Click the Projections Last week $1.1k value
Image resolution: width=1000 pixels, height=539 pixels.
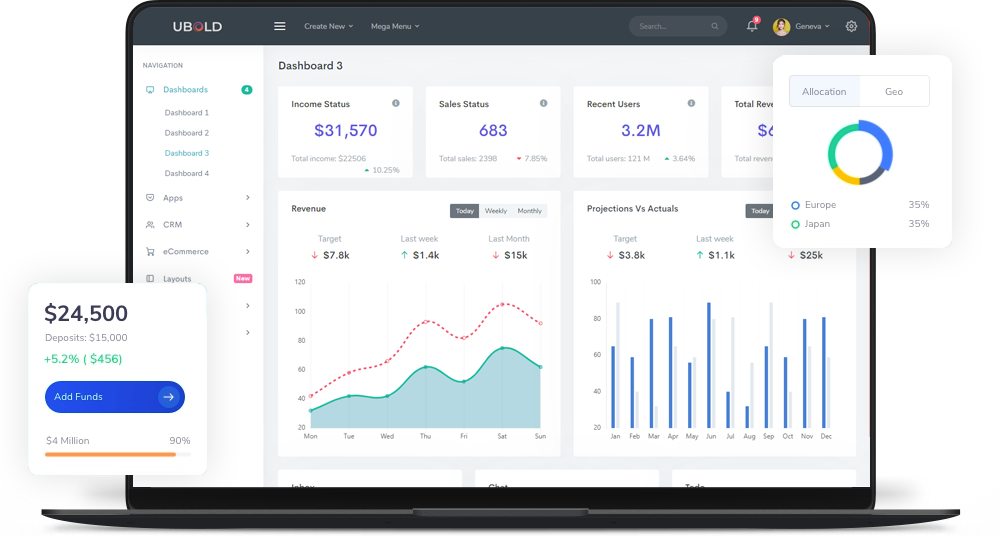pos(721,255)
